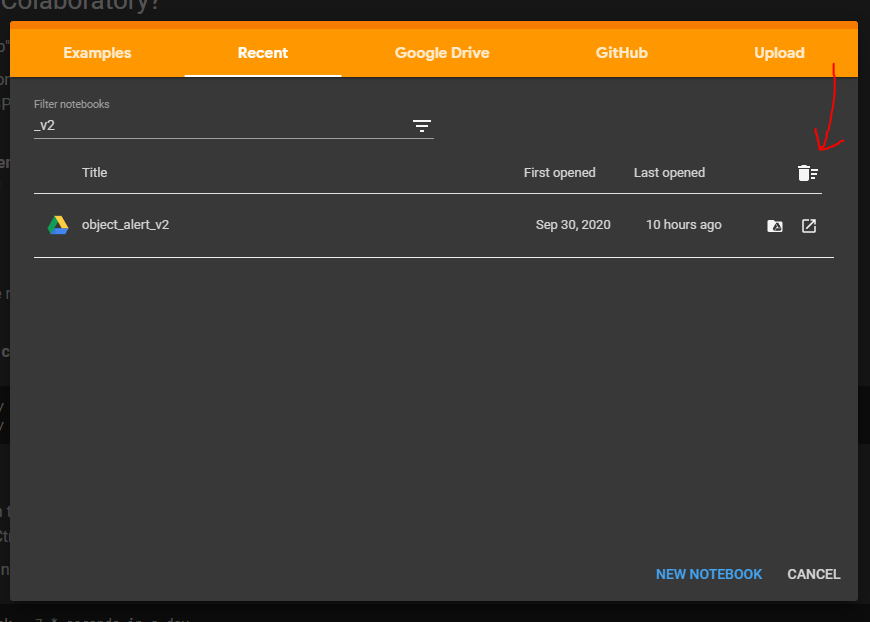Click the Google Drive logo beside object_alert_v2
Image resolution: width=870 pixels, height=622 pixels.
coord(58,224)
